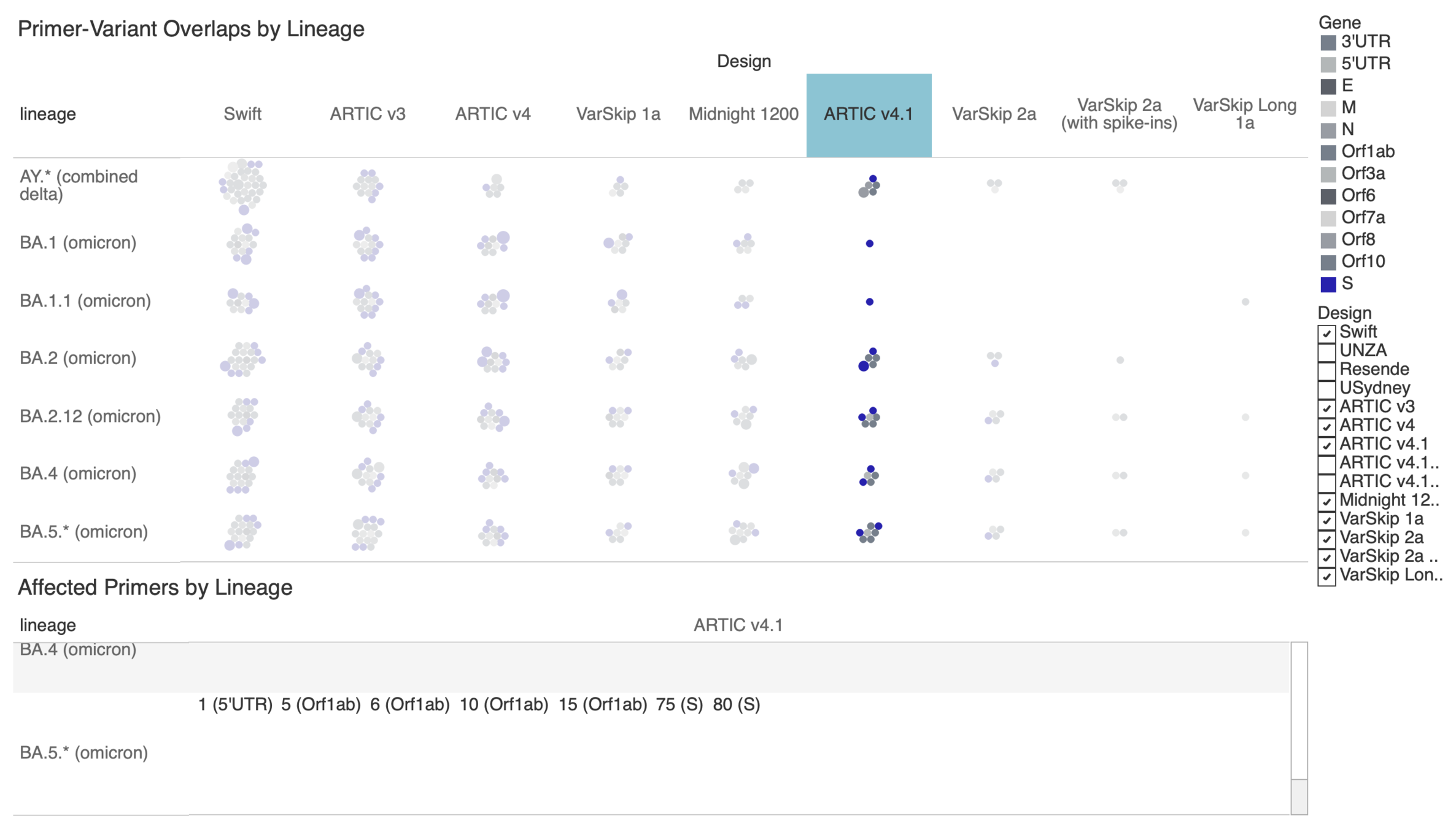Viewport: 1456px width, 829px height.
Task: Click the S gene color swatch
Action: [1328, 284]
